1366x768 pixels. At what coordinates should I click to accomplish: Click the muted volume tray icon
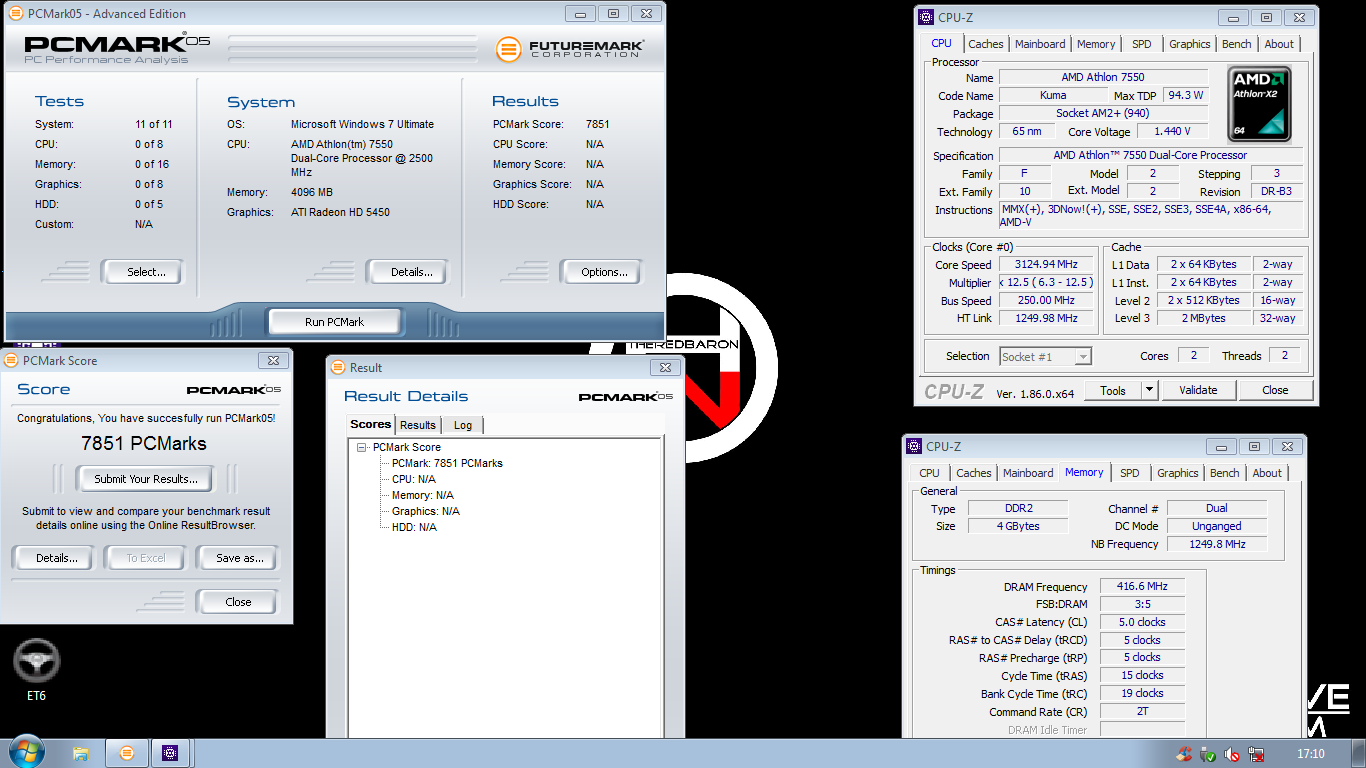1231,754
